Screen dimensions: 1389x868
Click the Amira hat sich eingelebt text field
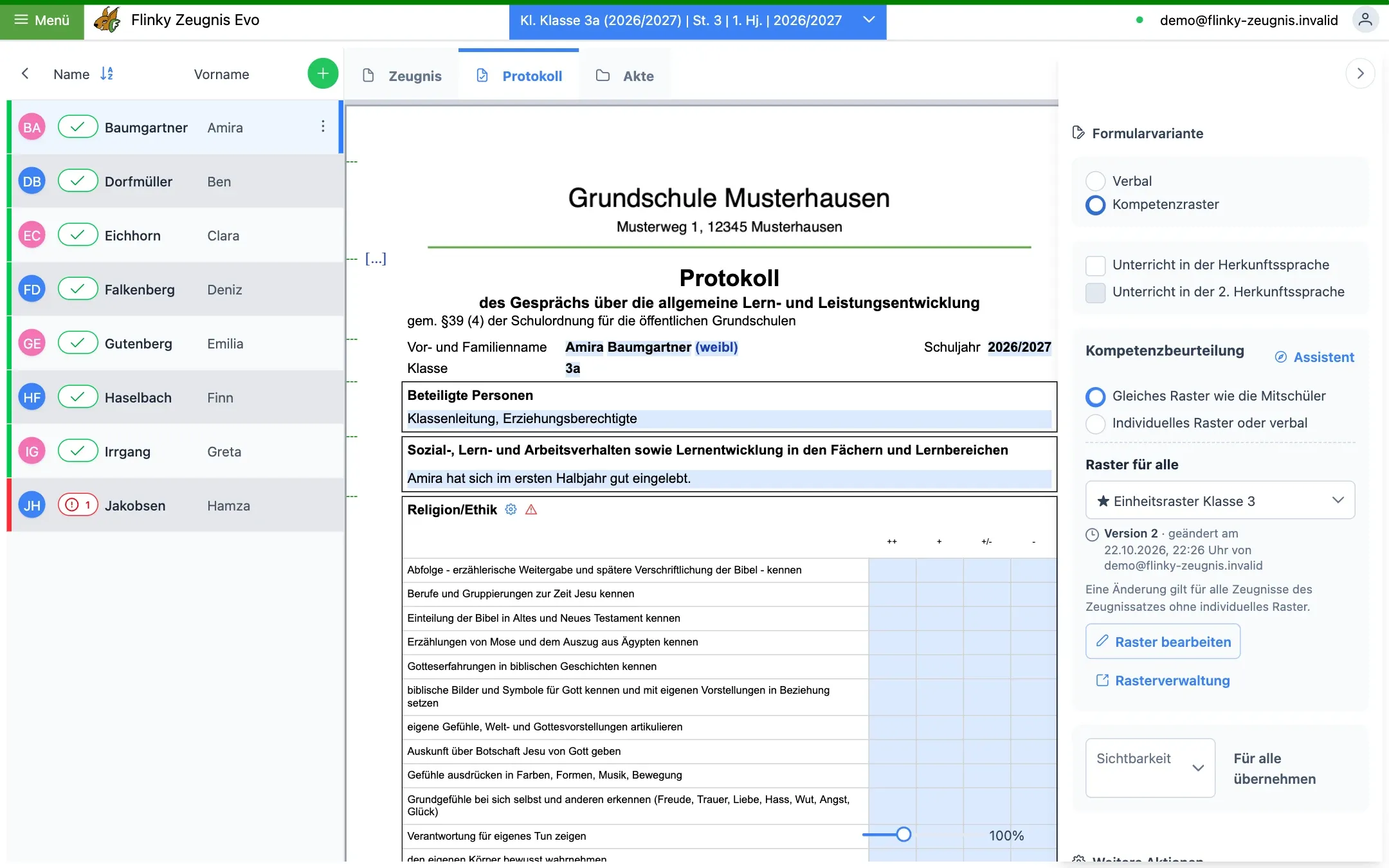click(729, 478)
